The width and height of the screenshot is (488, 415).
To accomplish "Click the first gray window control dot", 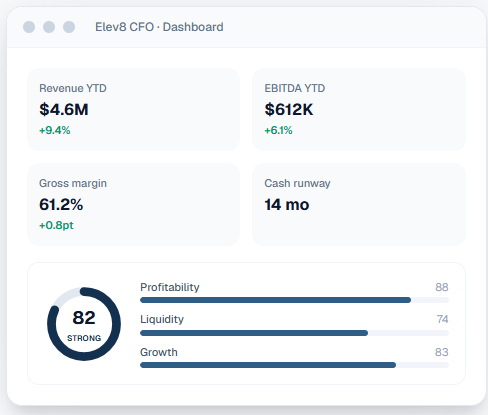I will pos(29,27).
